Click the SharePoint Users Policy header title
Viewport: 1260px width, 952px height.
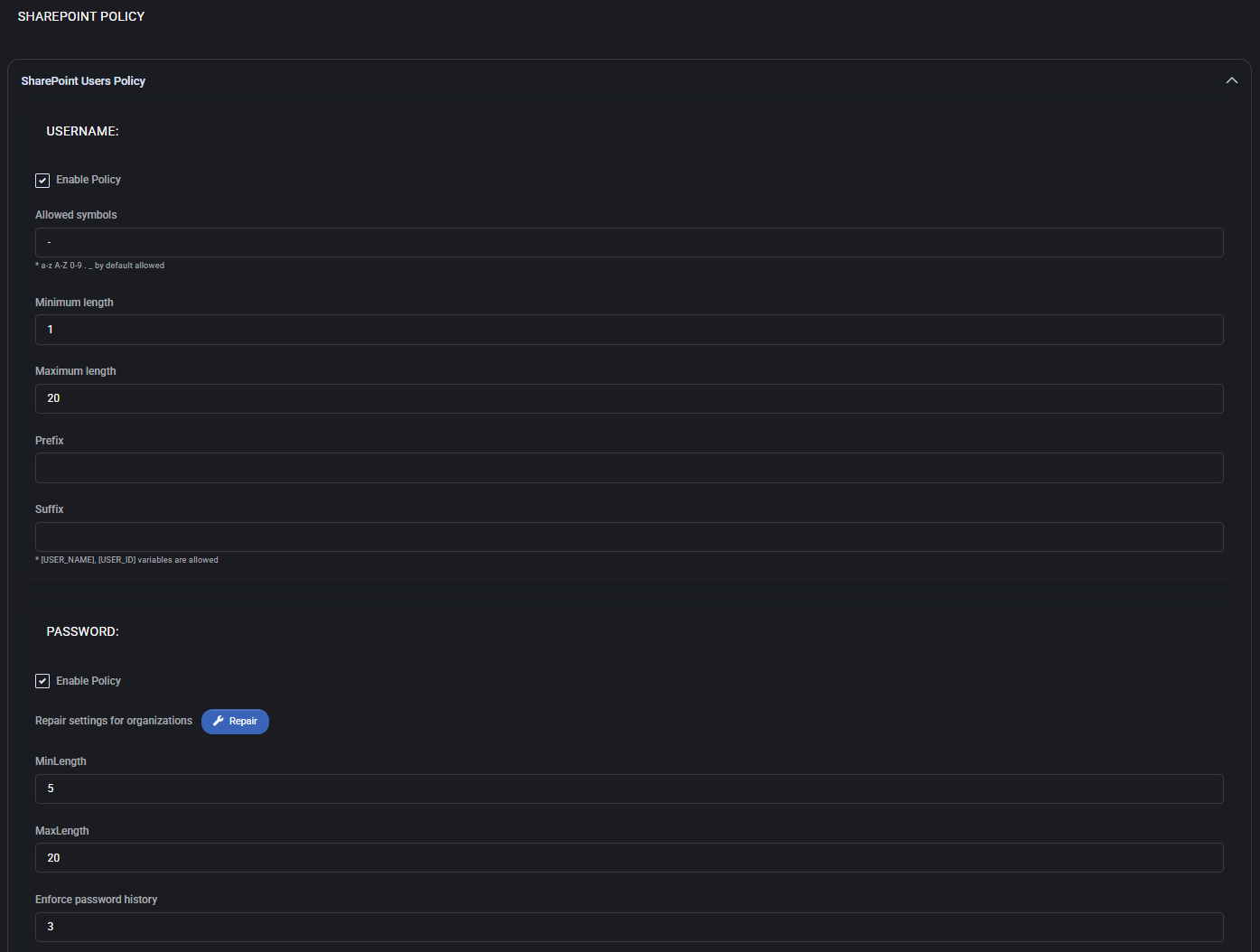83,81
